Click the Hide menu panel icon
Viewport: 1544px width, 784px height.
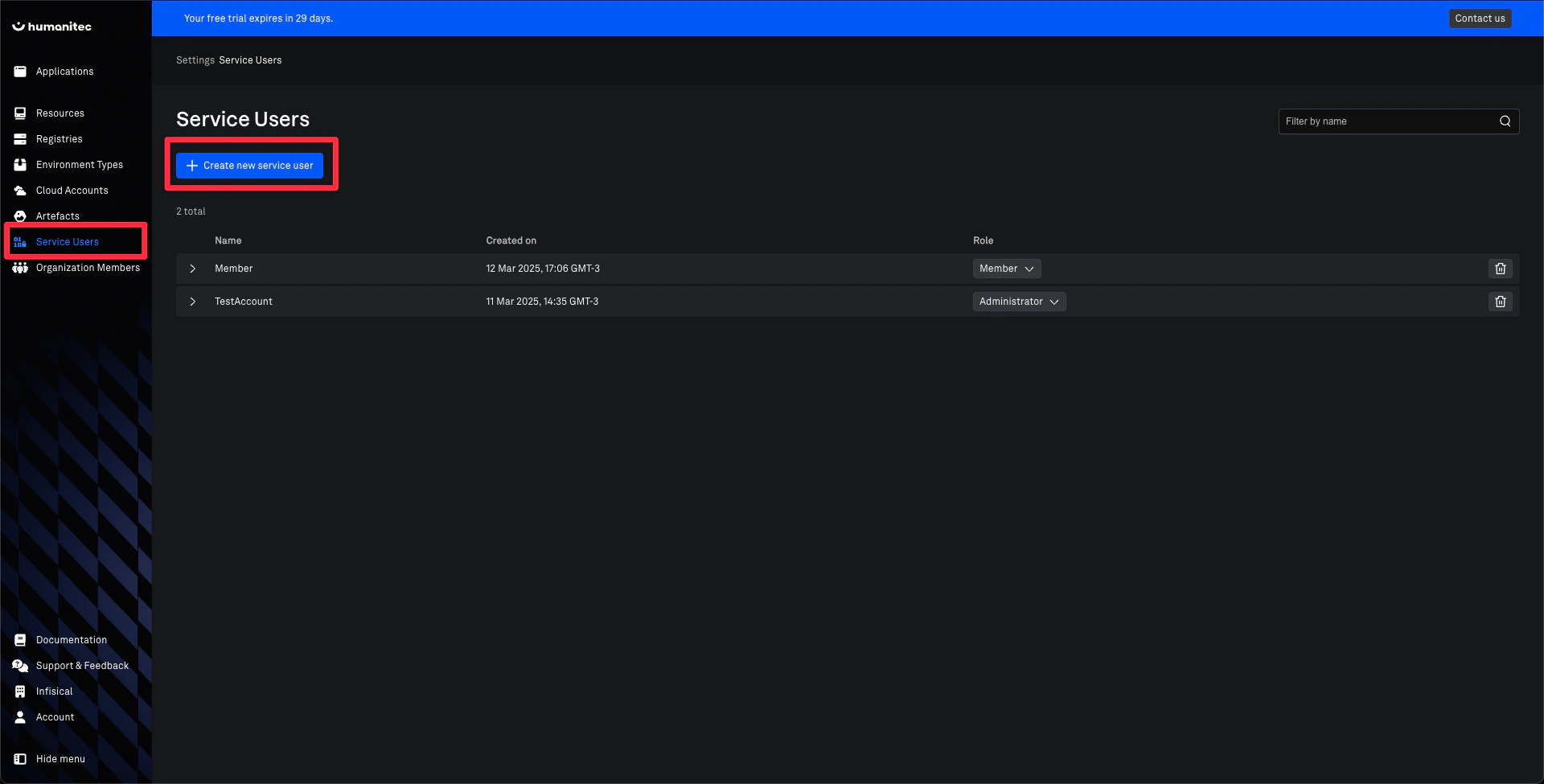[x=20, y=759]
